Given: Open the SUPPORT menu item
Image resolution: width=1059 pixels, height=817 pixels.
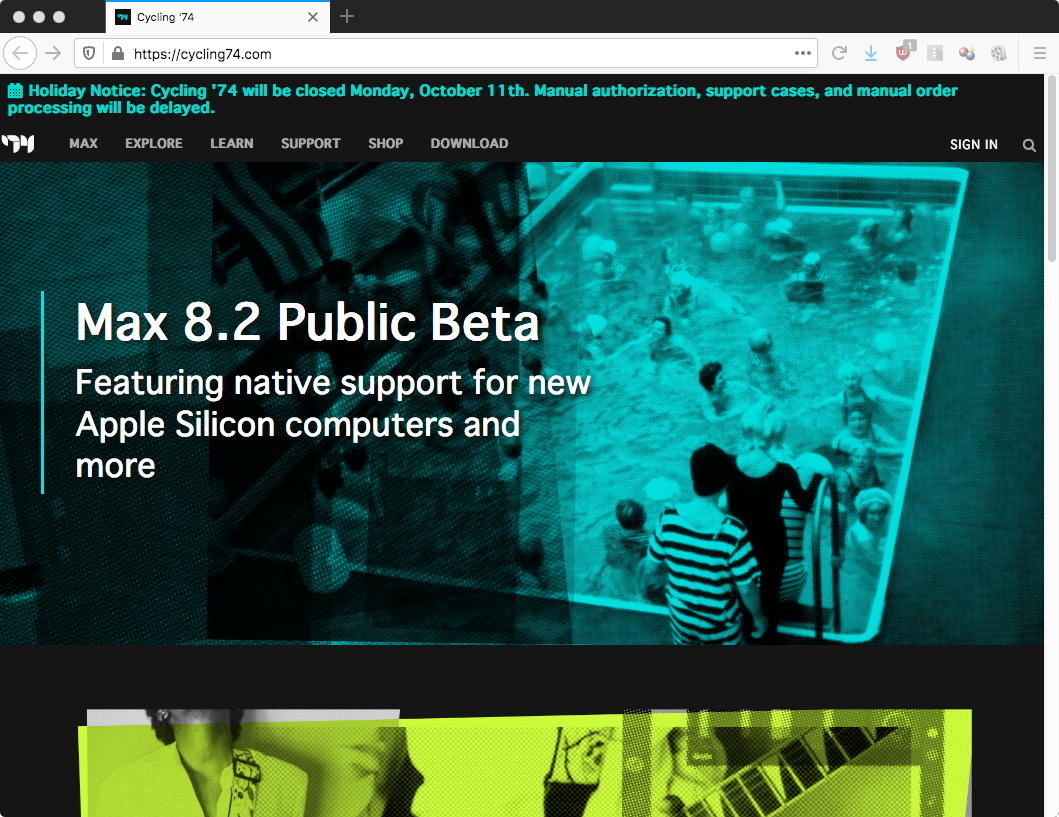Looking at the screenshot, I should [310, 143].
